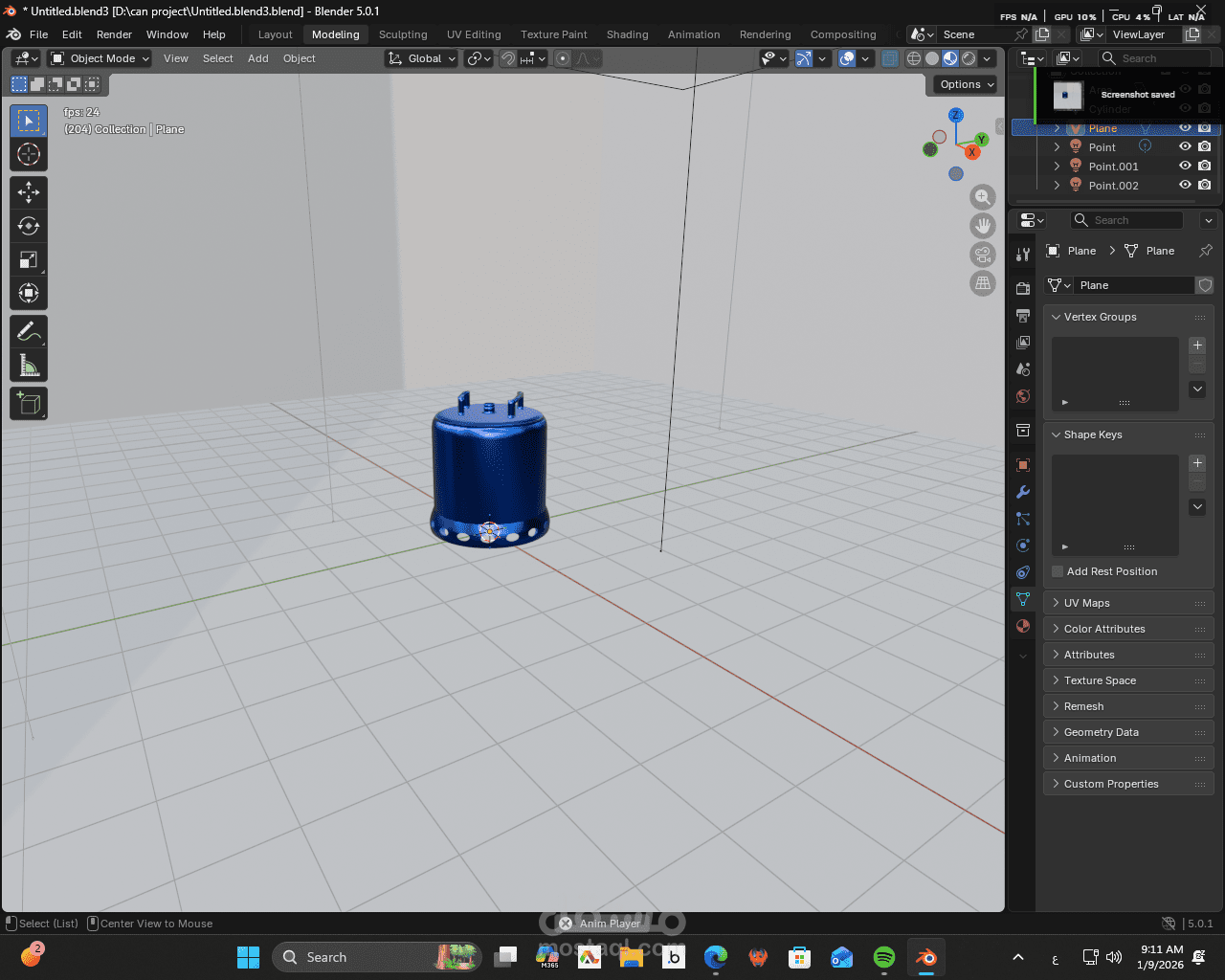Hide Point.001 with its eye icon
This screenshot has width=1225, height=980.
[1185, 166]
